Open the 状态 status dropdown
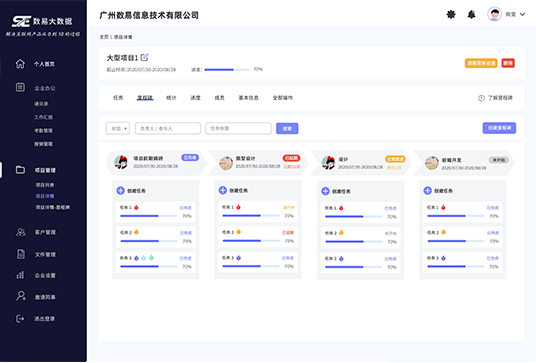 pyautogui.click(x=118, y=129)
